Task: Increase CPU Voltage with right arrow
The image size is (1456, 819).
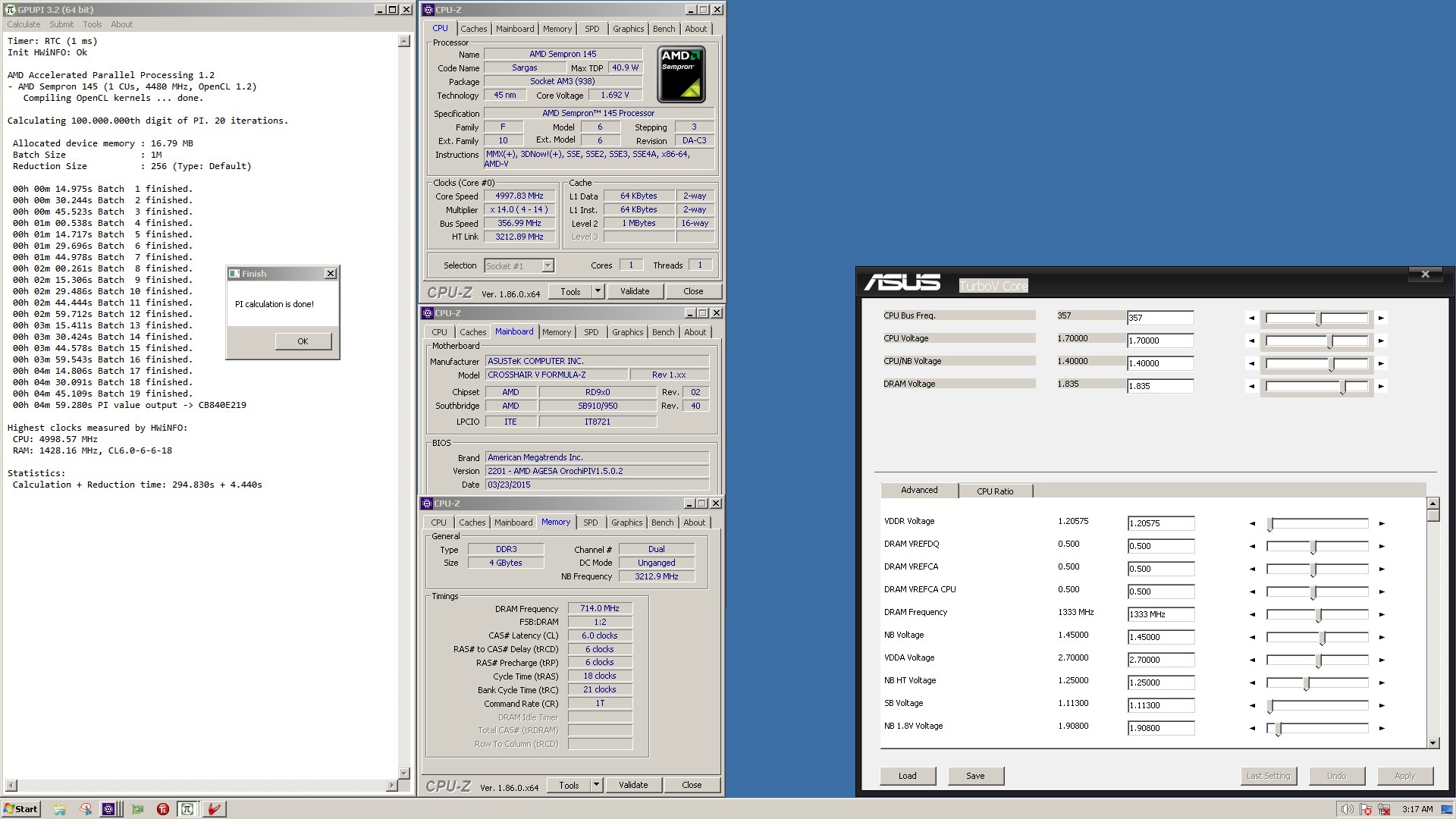Action: point(1381,341)
